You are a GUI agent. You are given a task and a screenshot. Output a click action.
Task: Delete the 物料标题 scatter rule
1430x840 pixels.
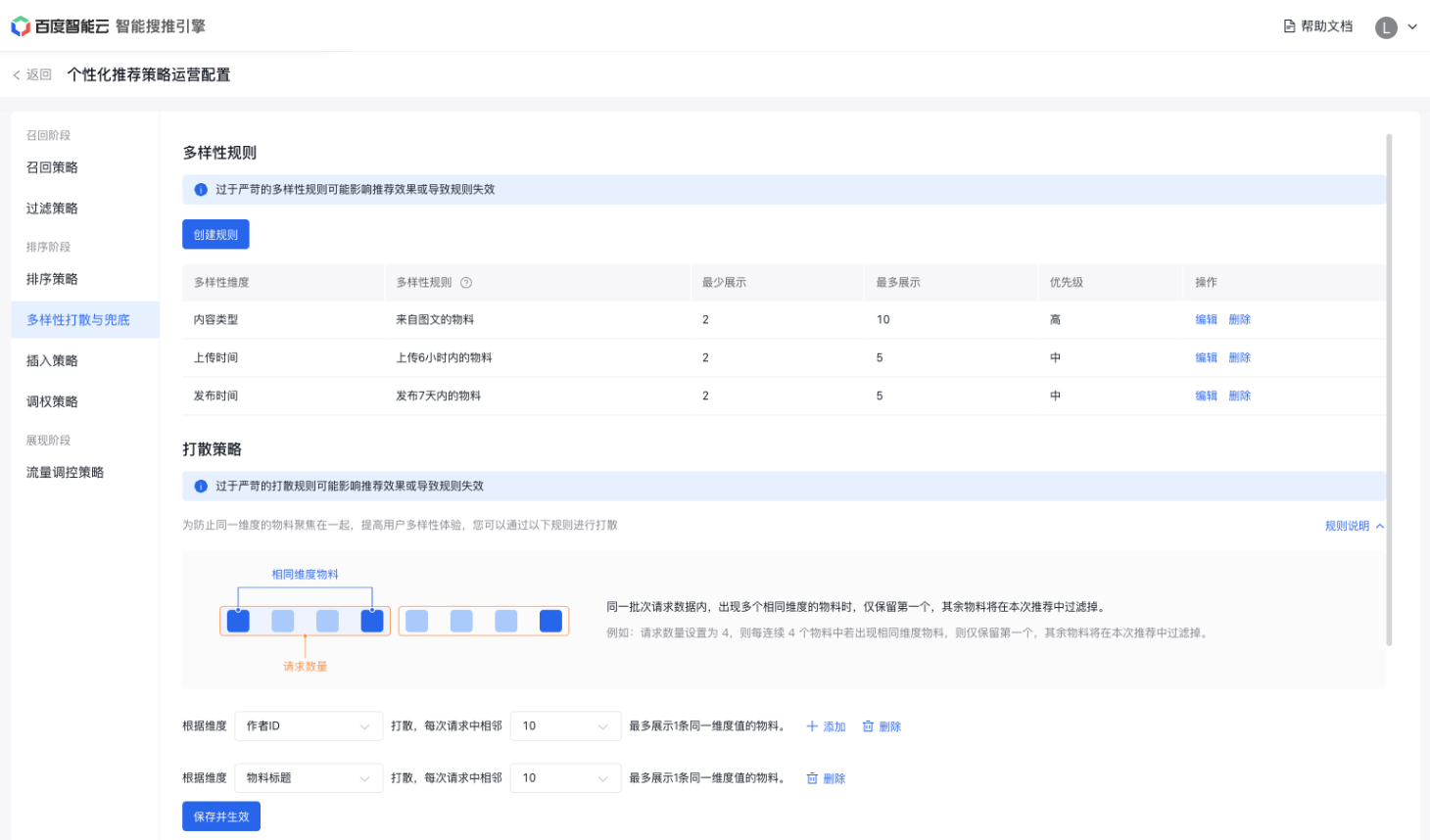826,778
